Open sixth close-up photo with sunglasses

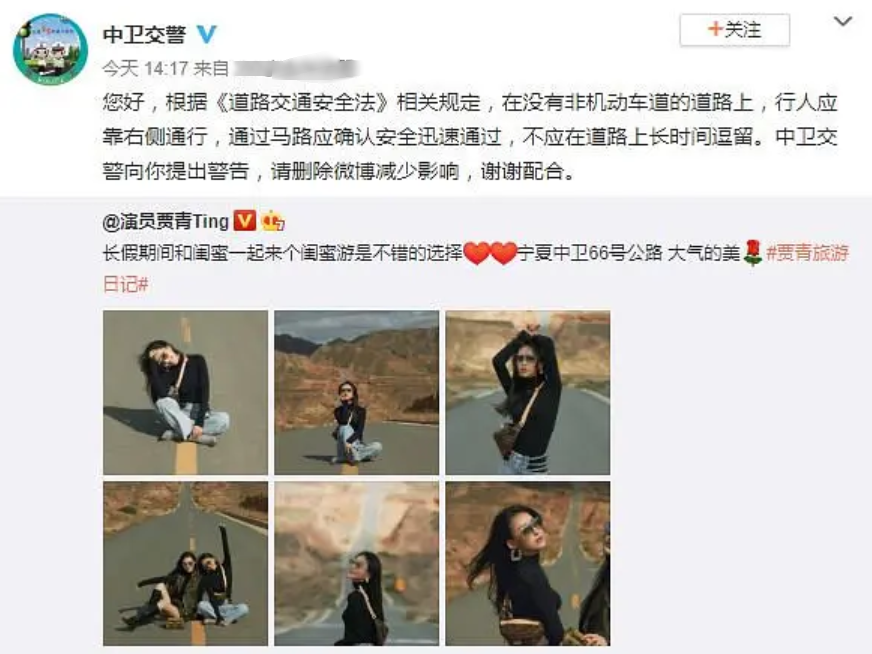point(528,563)
